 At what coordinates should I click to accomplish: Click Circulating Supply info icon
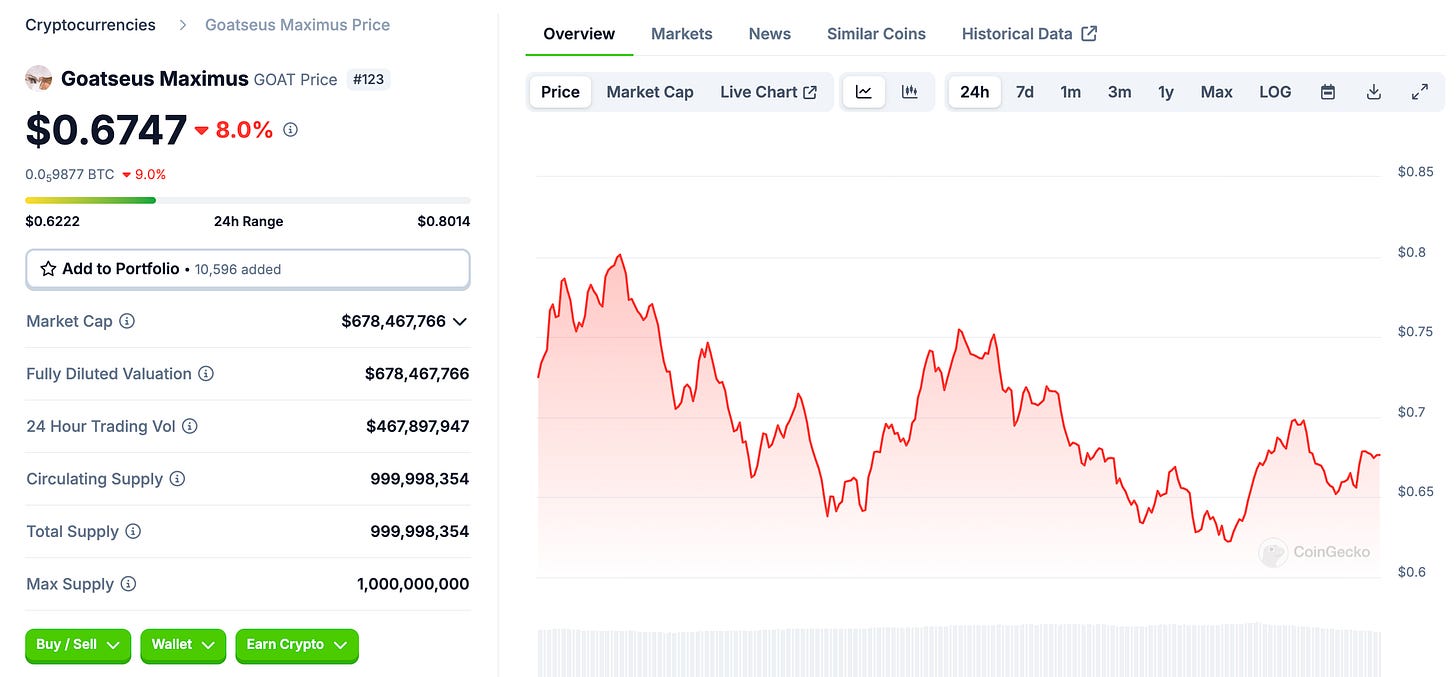coord(177,479)
